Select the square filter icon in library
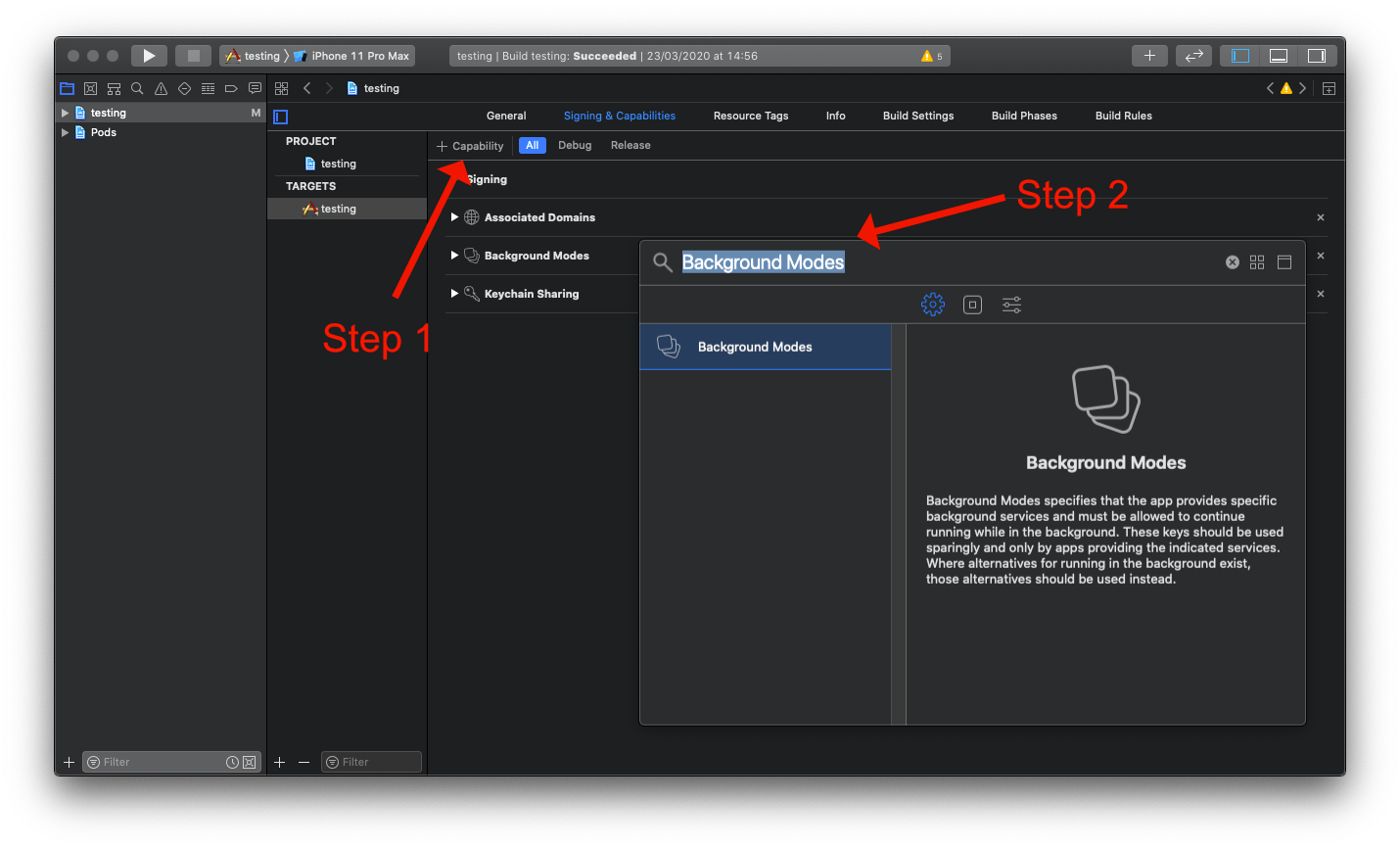Viewport: 1400px width, 848px height. pyautogui.click(x=972, y=305)
